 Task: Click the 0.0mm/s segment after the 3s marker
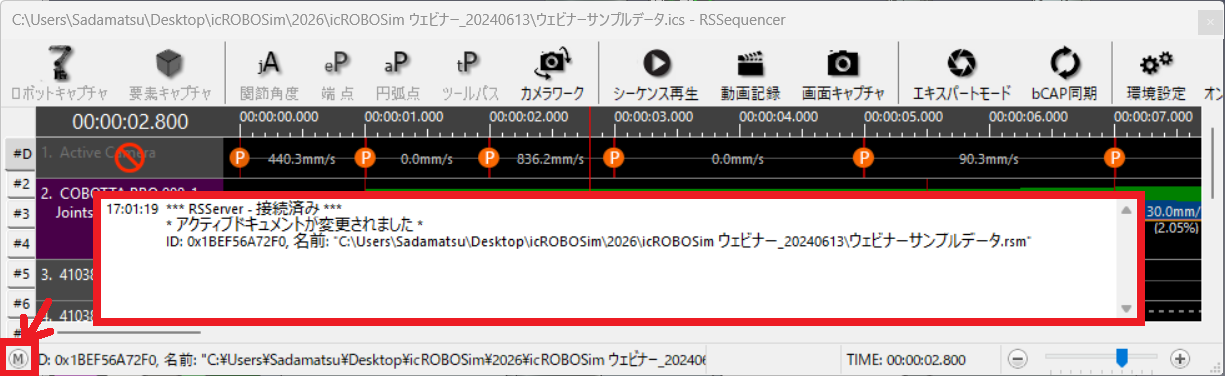coord(738,158)
